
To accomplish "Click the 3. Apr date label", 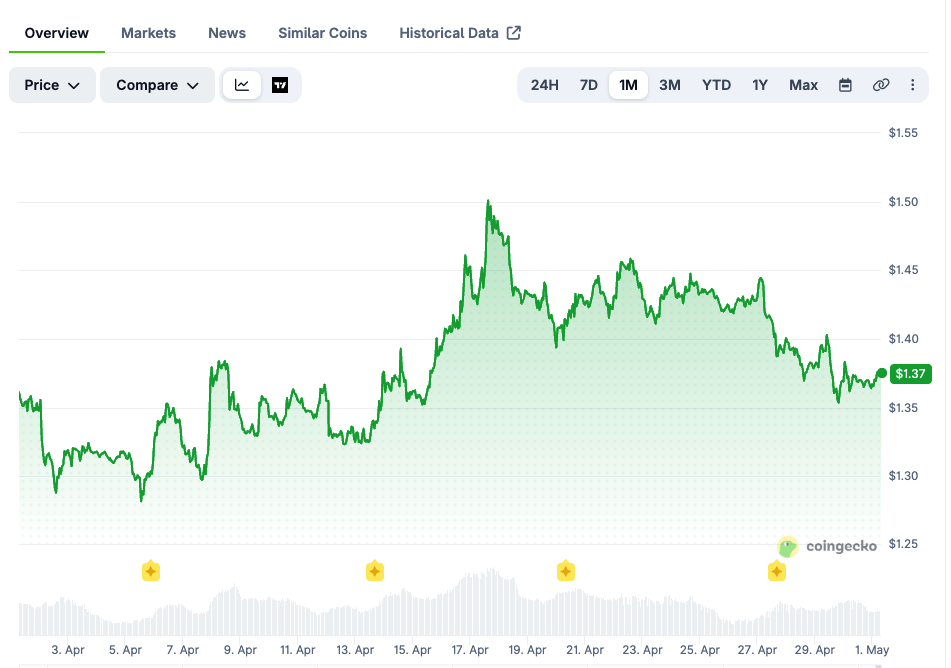I will [x=68, y=650].
